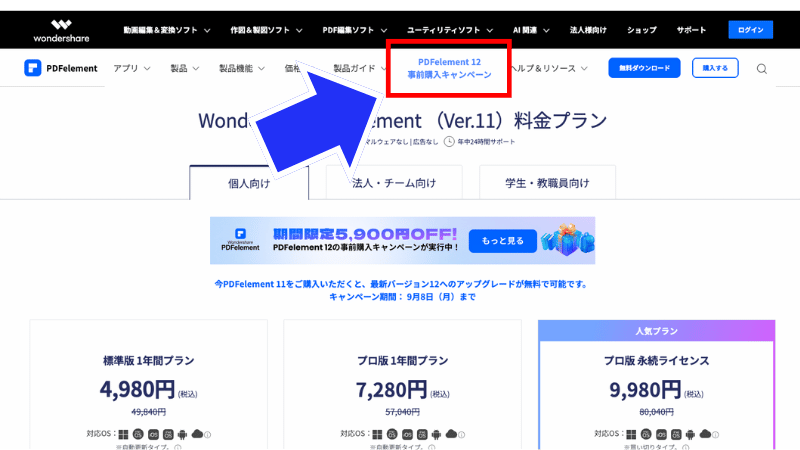
Task: Expand 製品 dropdown
Action: point(185,68)
